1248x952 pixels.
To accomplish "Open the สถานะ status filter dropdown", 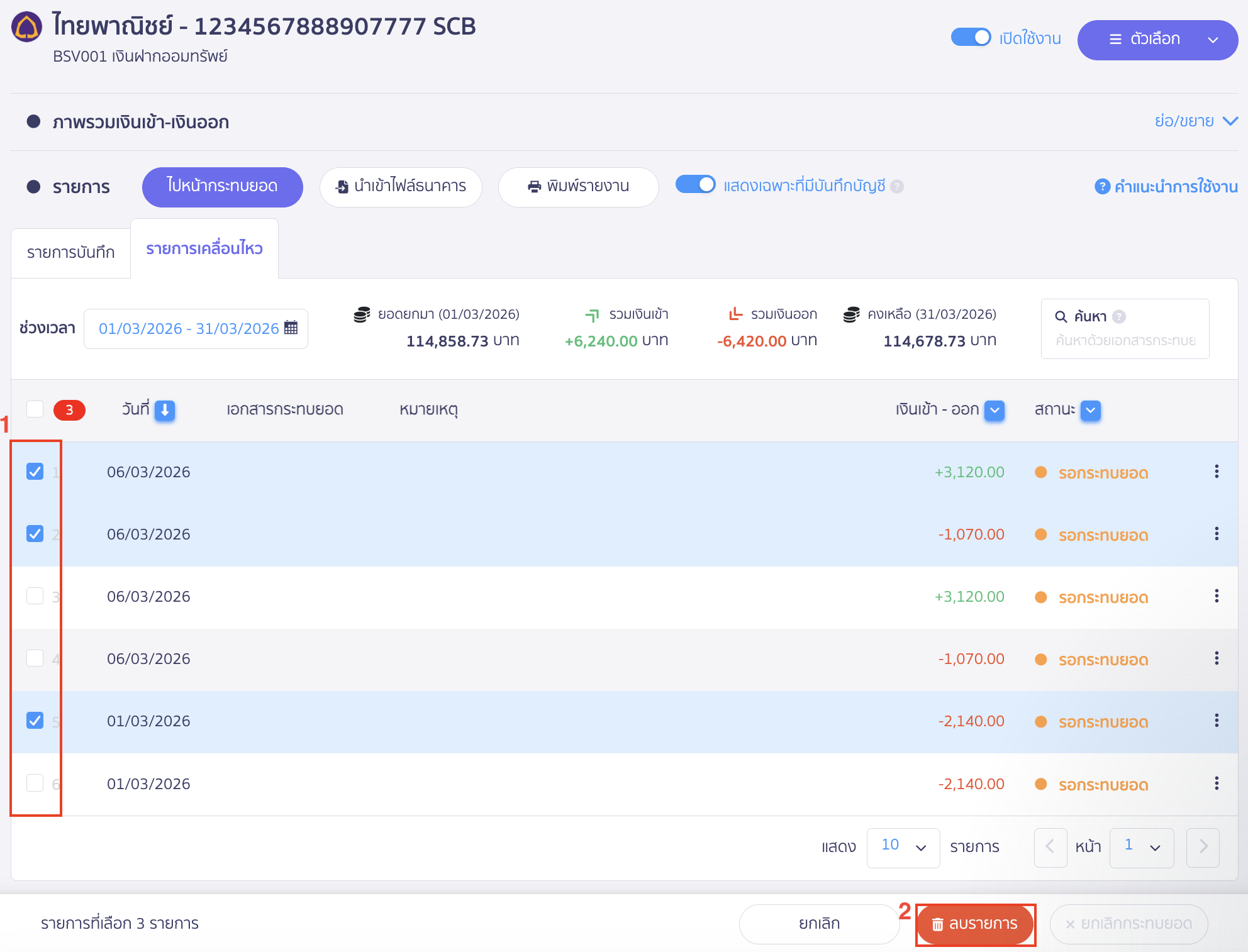I will [1090, 410].
